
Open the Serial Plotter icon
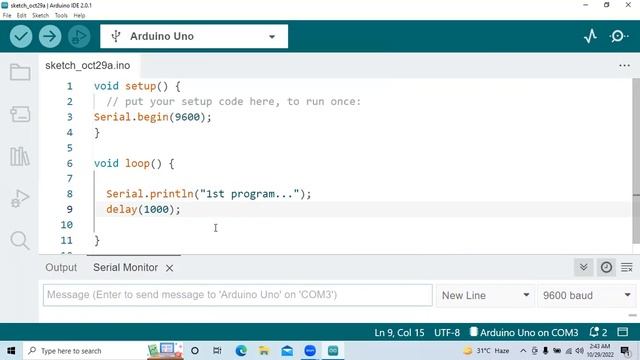(x=590, y=36)
